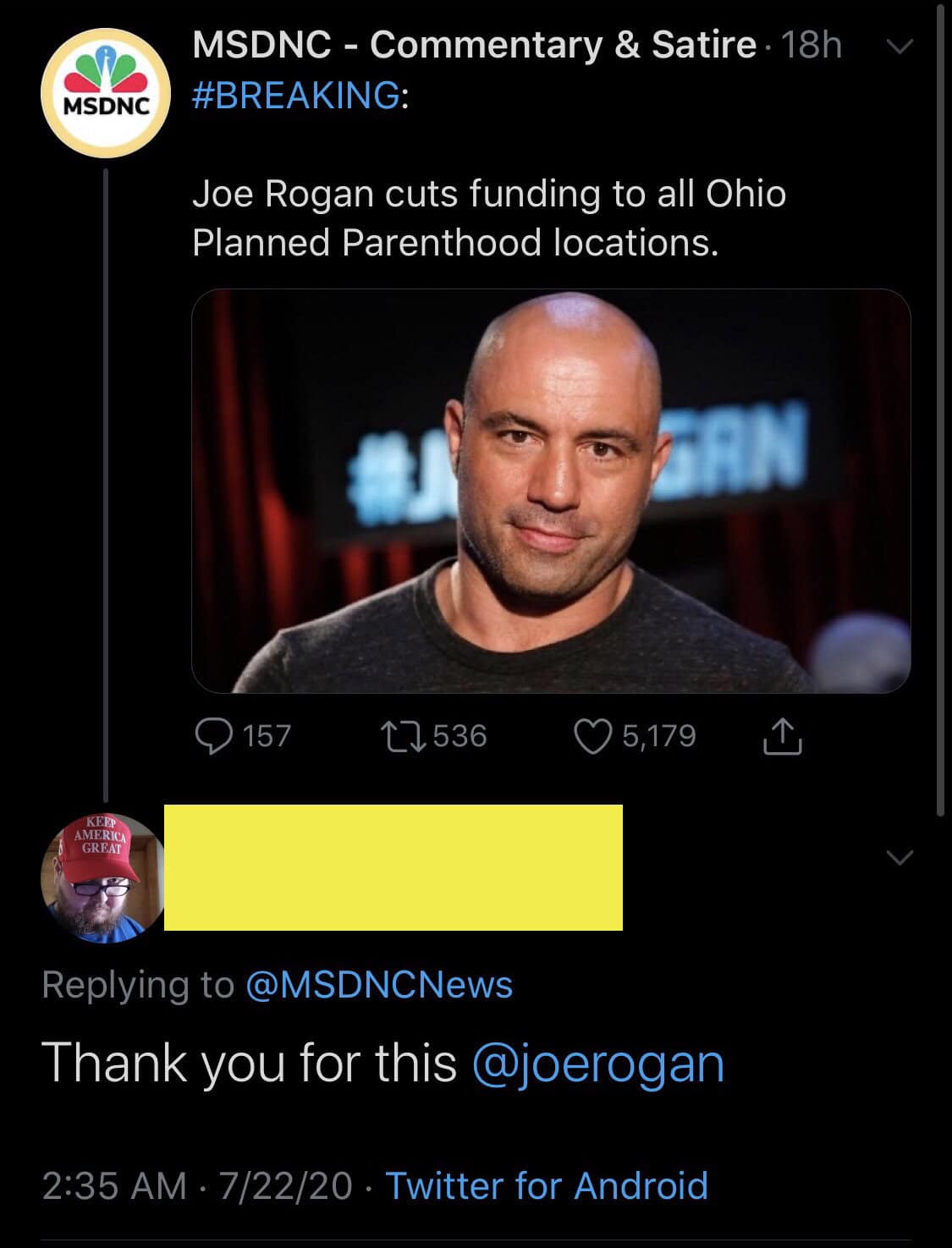Viewport: 952px width, 1248px height.
Task: Tap the share icon under the photo
Action: (x=782, y=736)
